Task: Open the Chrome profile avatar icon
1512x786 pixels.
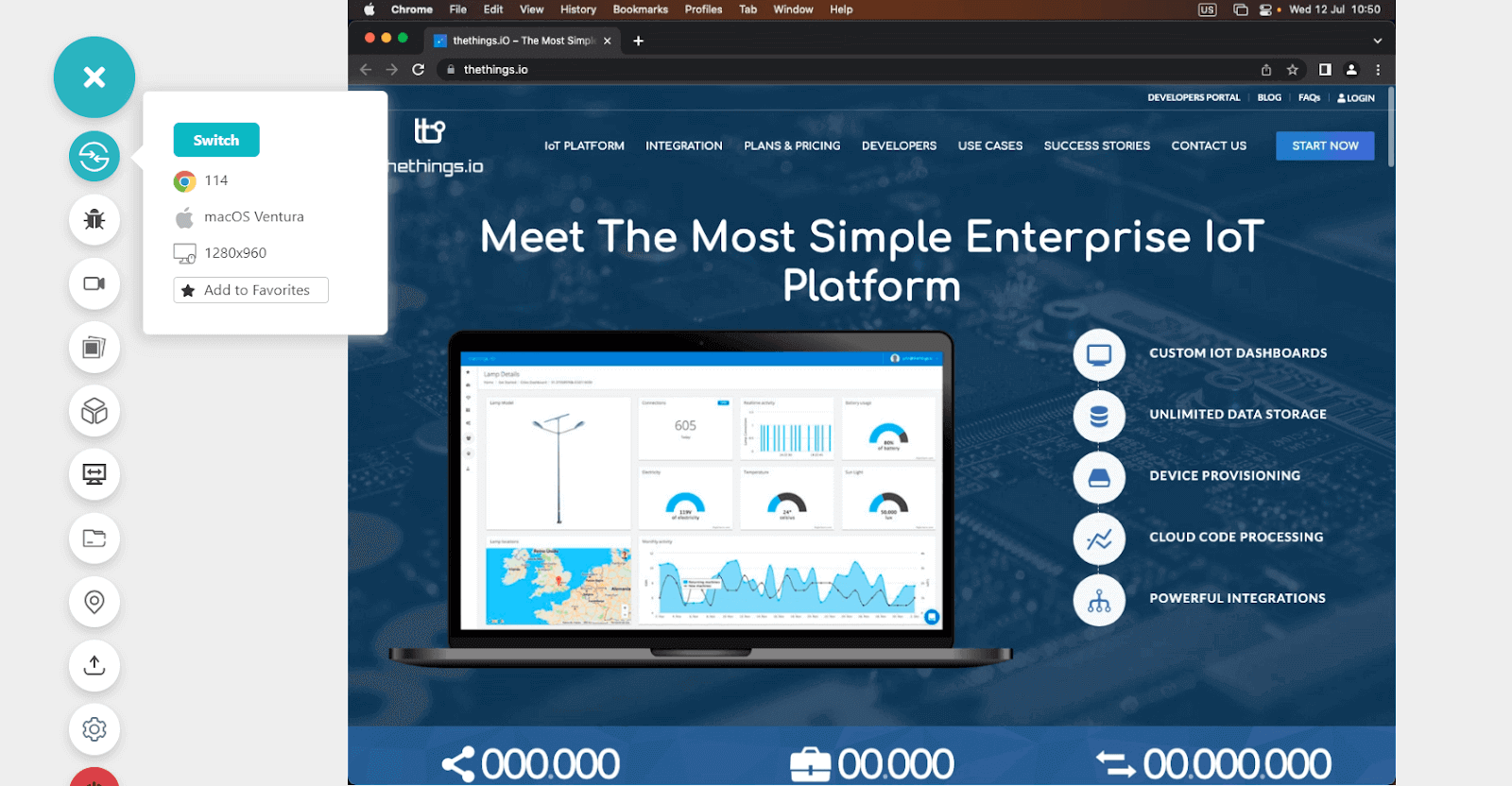Action: pyautogui.click(x=1351, y=70)
